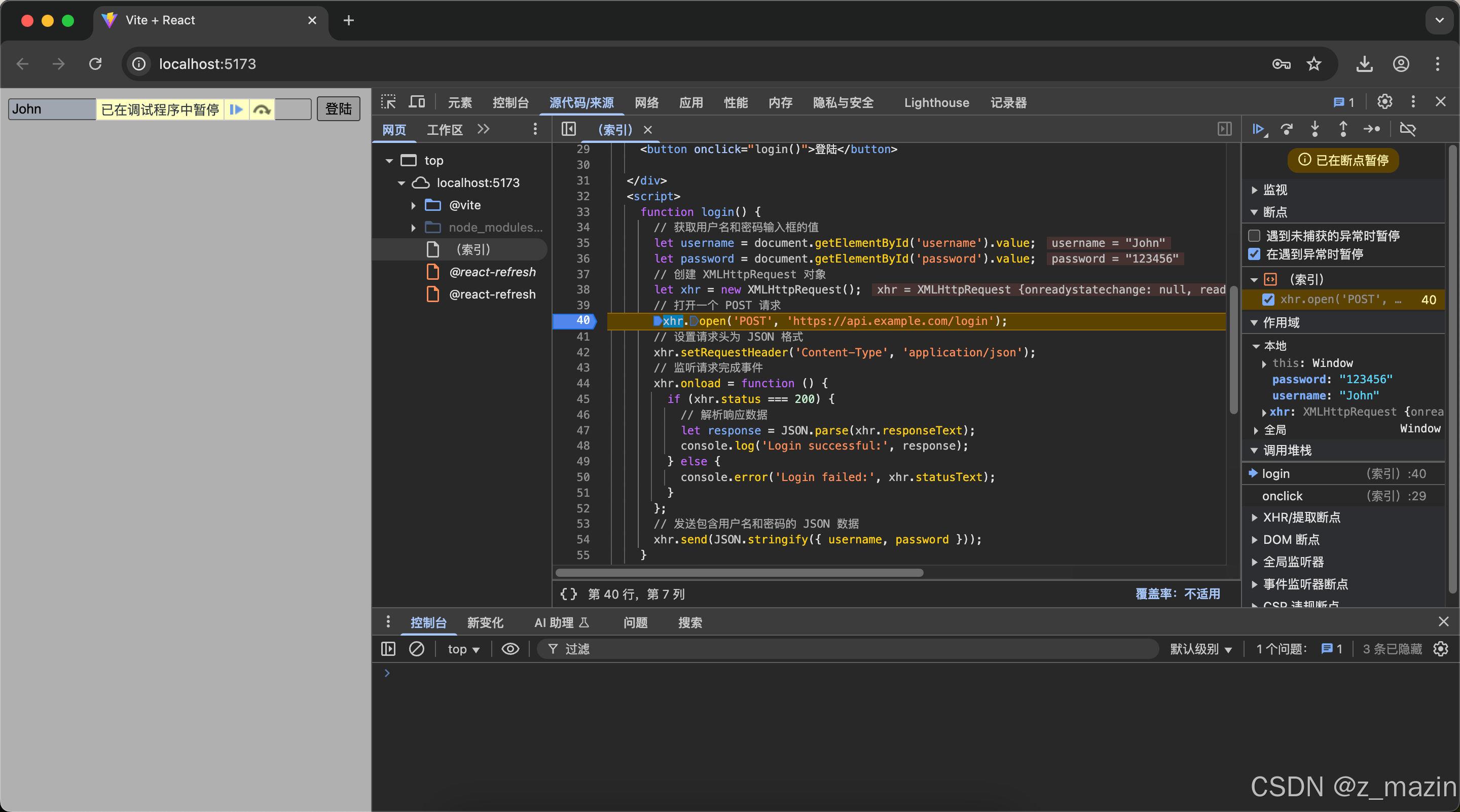The width and height of the screenshot is (1460, 812).
Task: Switch to the 网络 tab
Action: tap(647, 102)
